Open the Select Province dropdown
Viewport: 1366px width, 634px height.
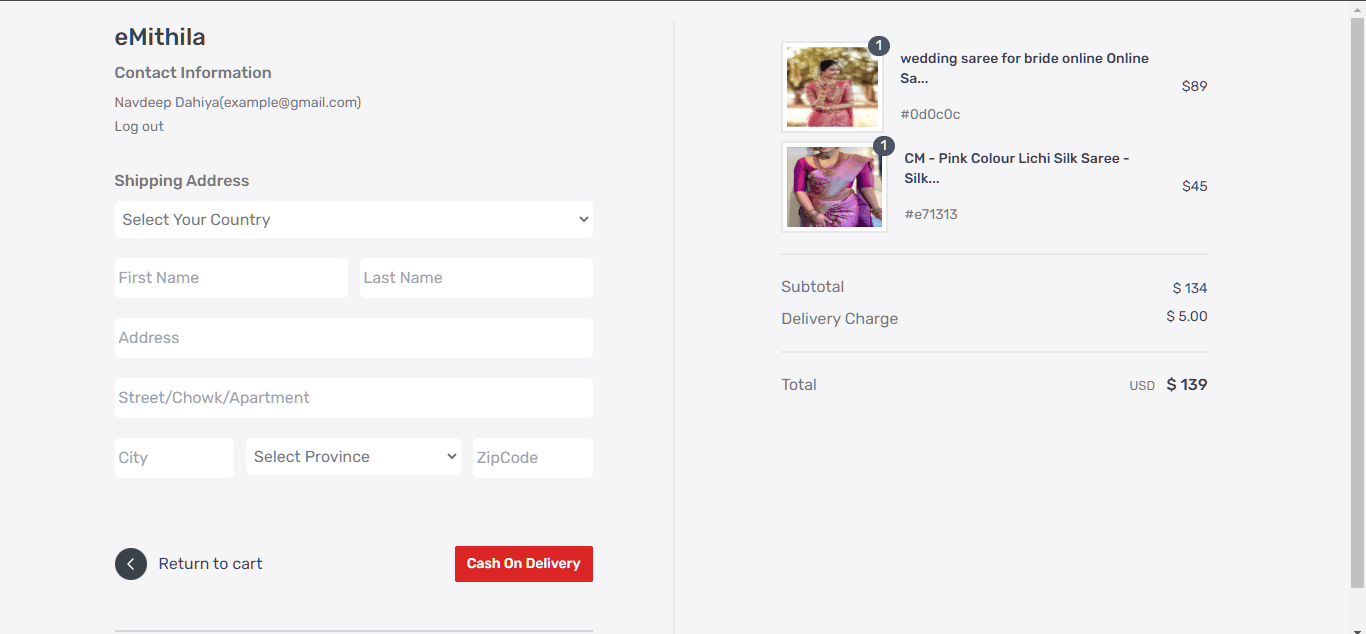point(353,457)
